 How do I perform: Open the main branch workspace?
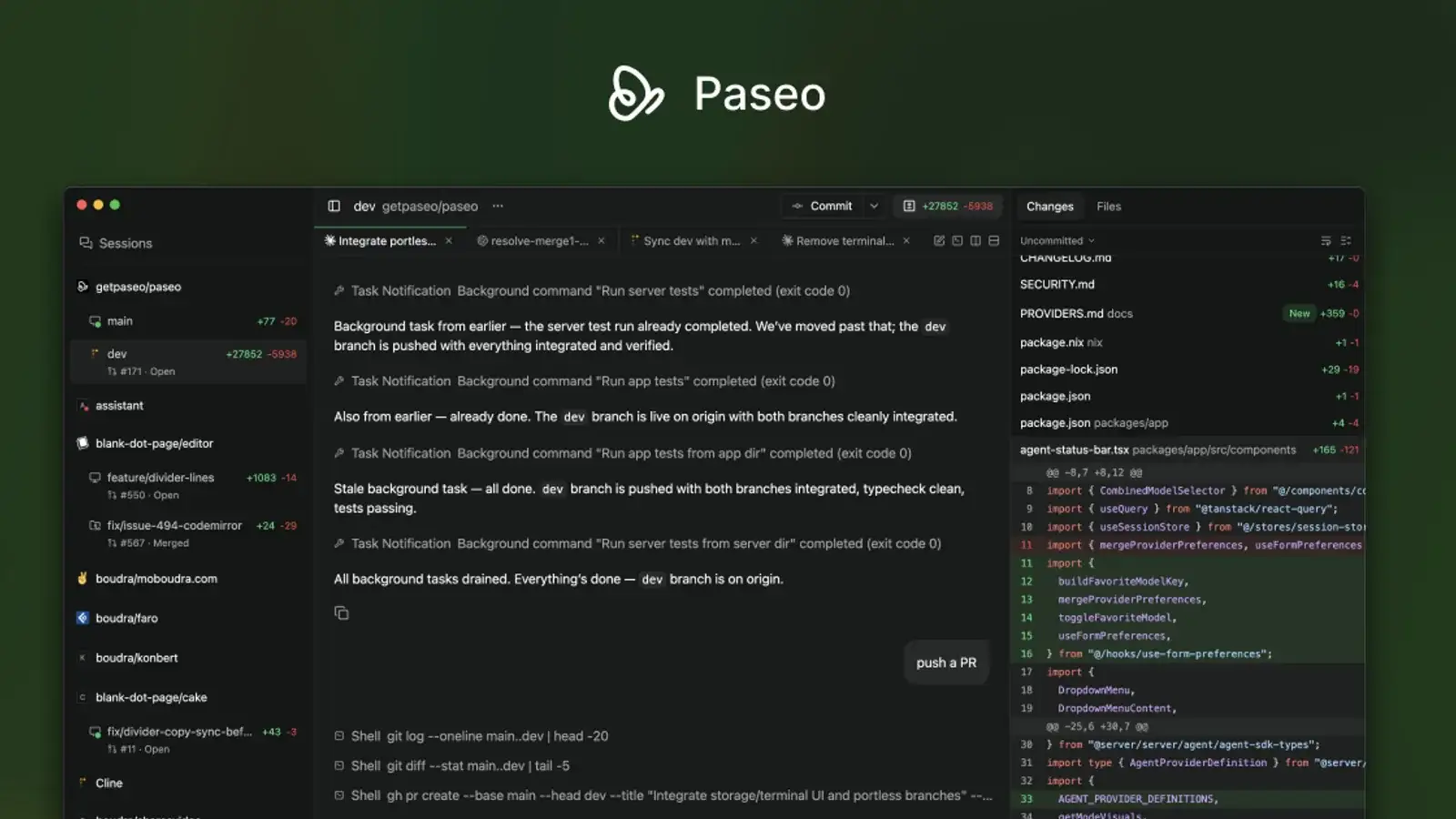click(x=188, y=321)
